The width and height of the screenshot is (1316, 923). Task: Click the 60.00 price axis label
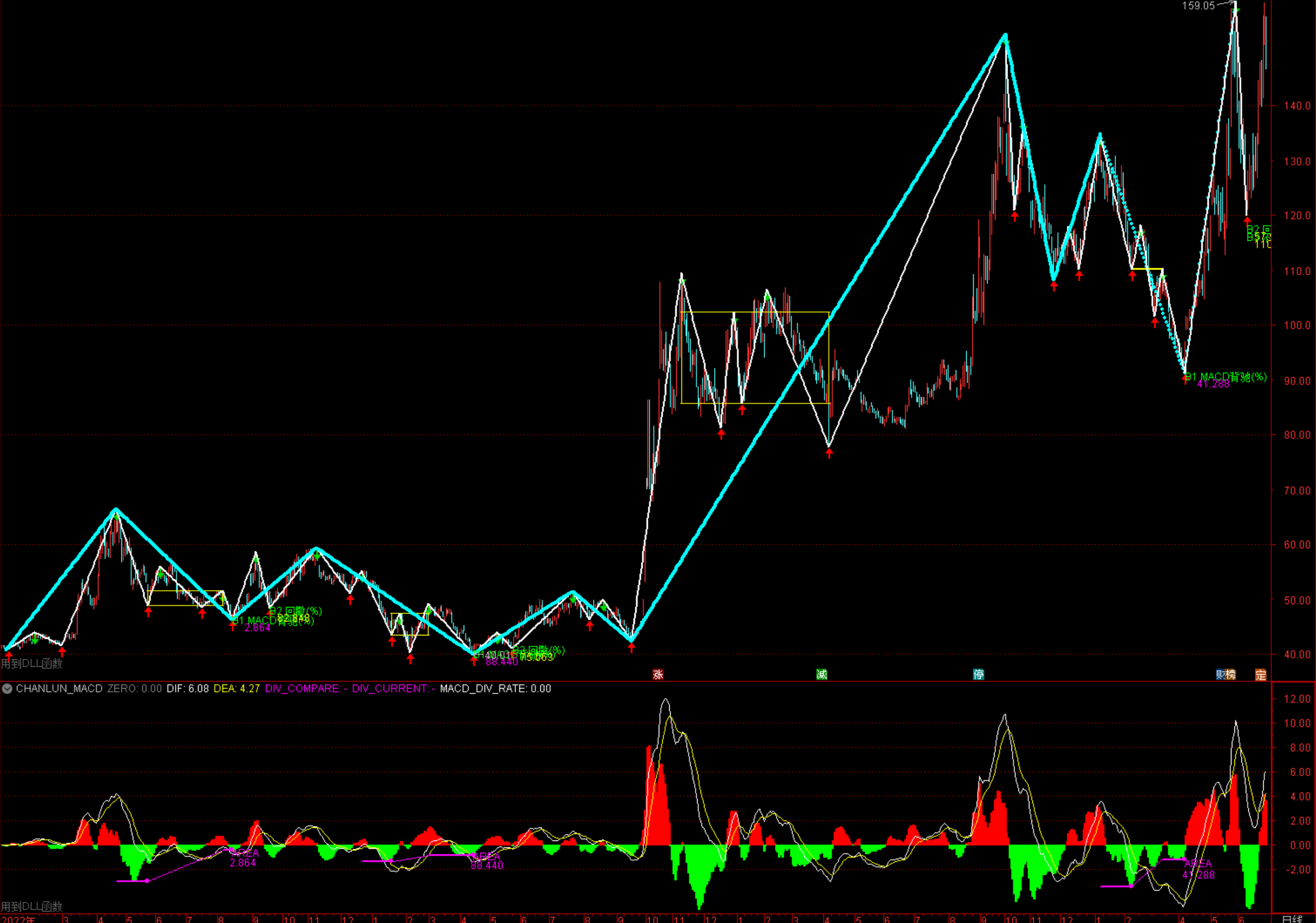[x=1297, y=545]
